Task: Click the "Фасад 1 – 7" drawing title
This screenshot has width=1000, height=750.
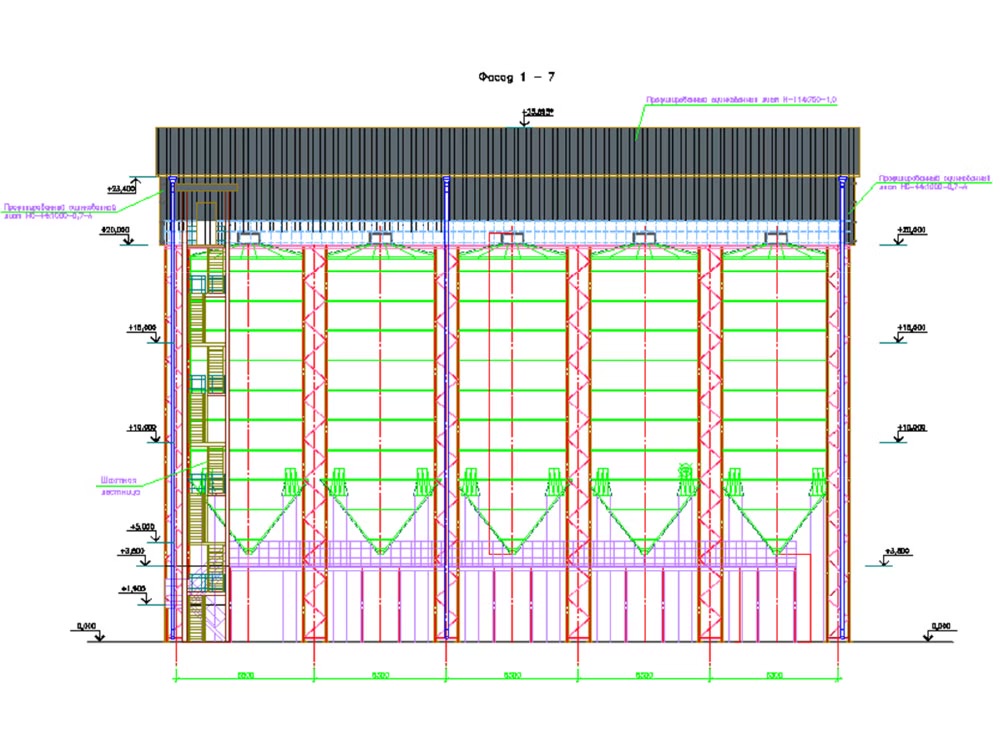Action: click(x=517, y=77)
